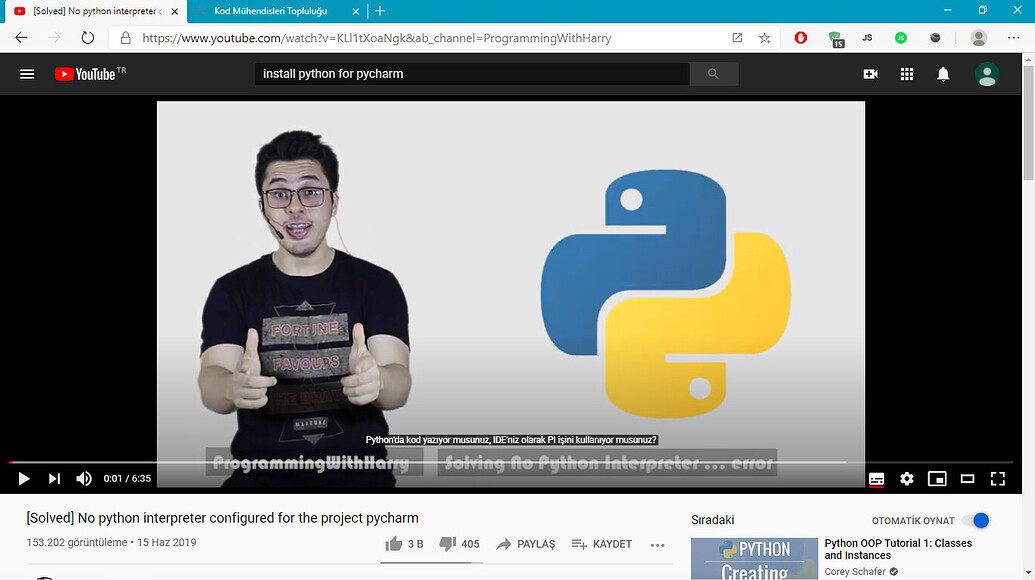Open the YouTube apps grid
Image resolution: width=1035 pixels, height=580 pixels.
click(x=905, y=73)
